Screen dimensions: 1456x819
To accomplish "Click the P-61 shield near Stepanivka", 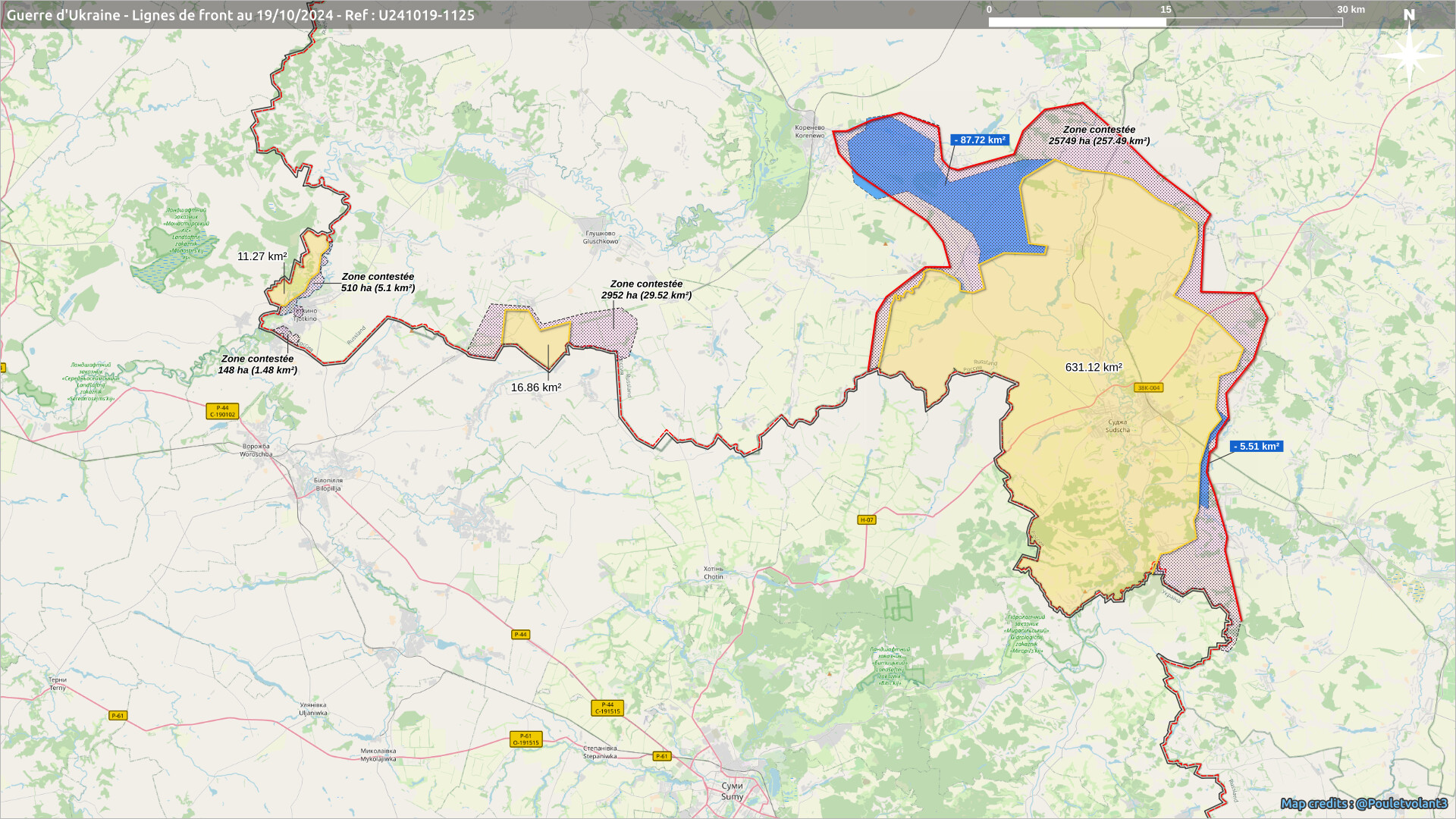I will pyautogui.click(x=662, y=756).
